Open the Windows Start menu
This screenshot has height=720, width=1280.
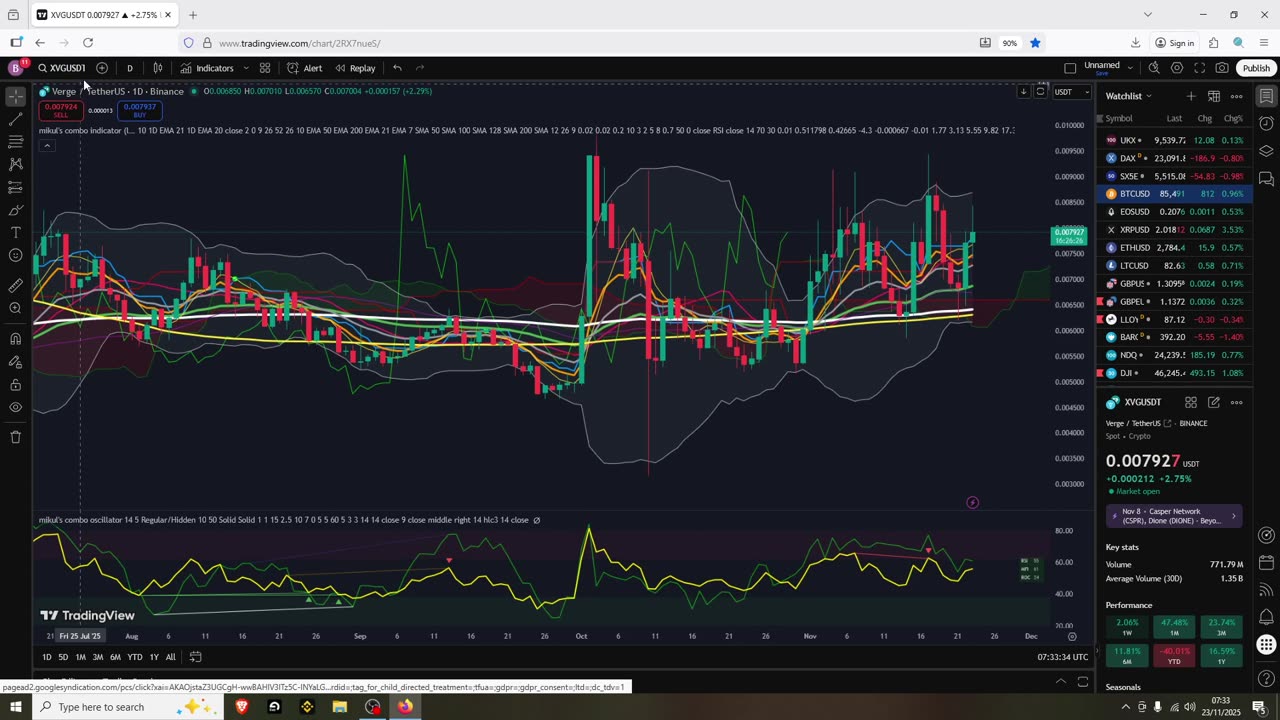point(15,707)
